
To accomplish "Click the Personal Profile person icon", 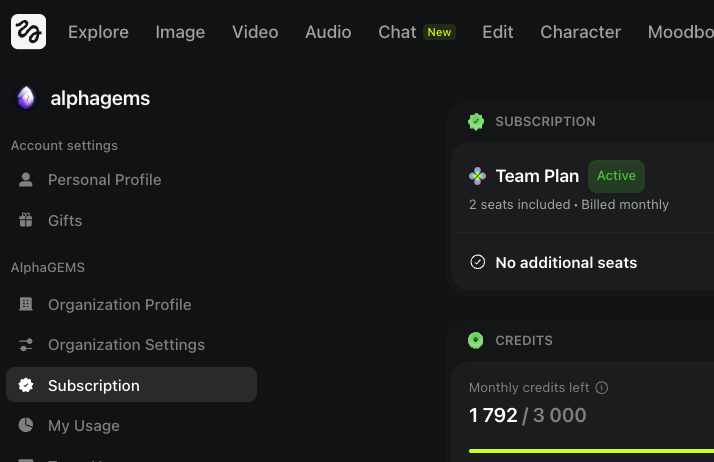I will point(26,179).
